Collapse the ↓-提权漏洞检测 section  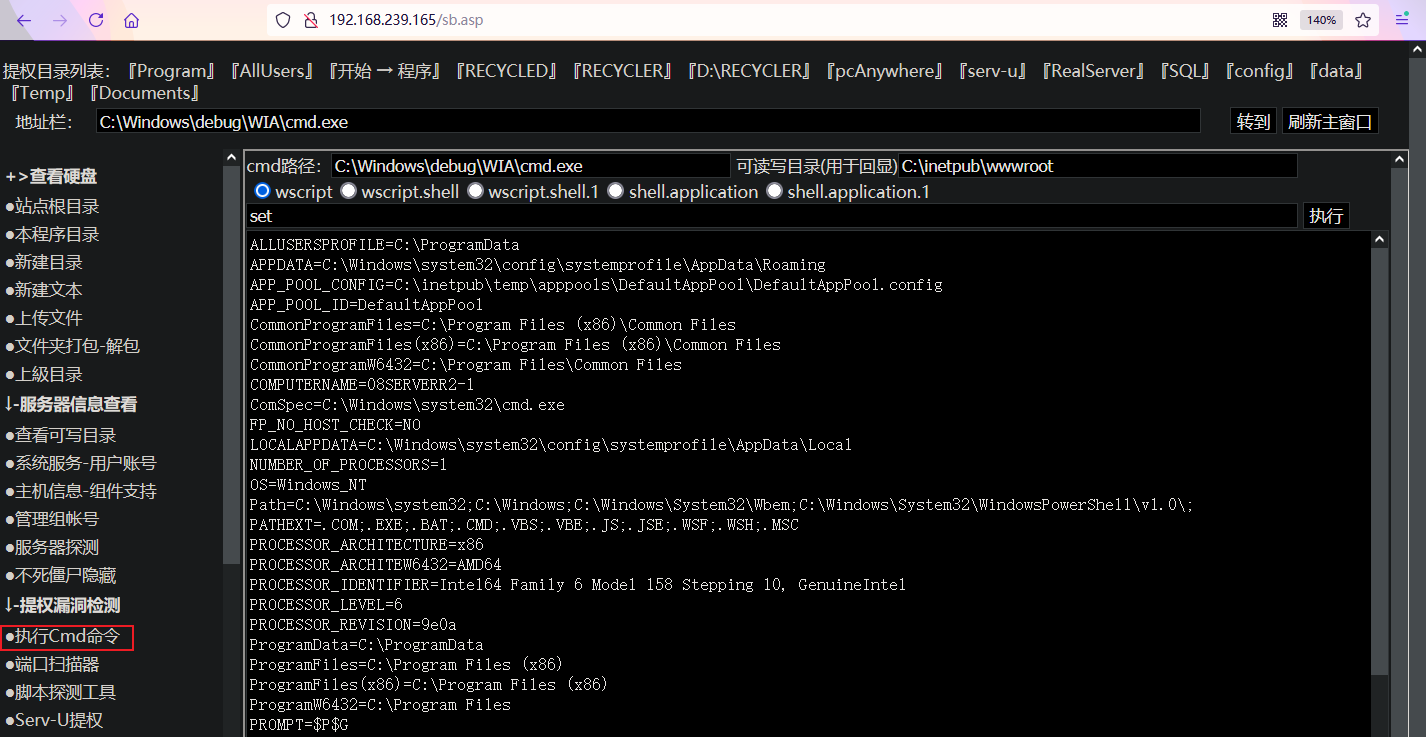(62, 605)
